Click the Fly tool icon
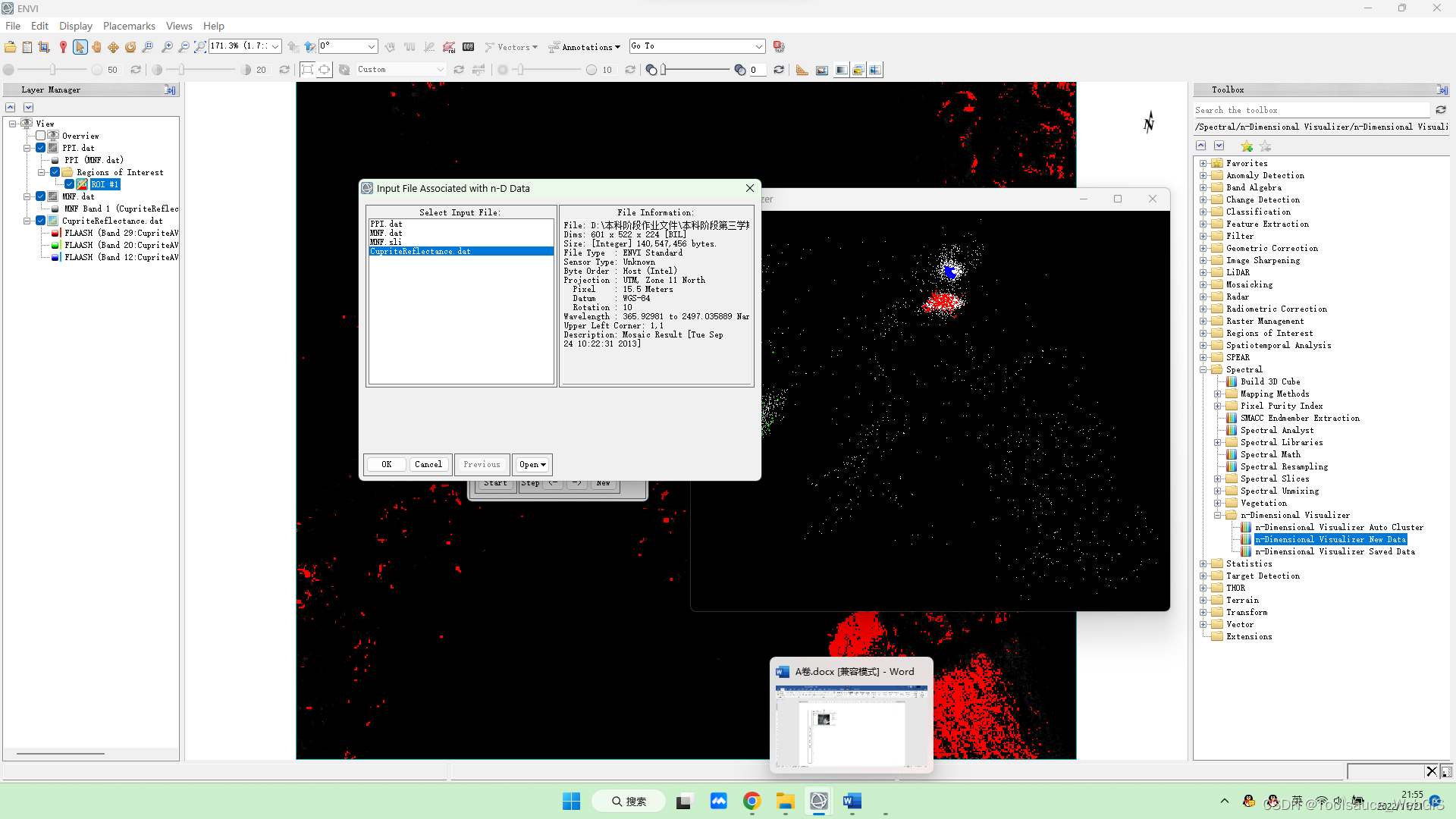Screen dimensions: 1456x819 point(113,47)
